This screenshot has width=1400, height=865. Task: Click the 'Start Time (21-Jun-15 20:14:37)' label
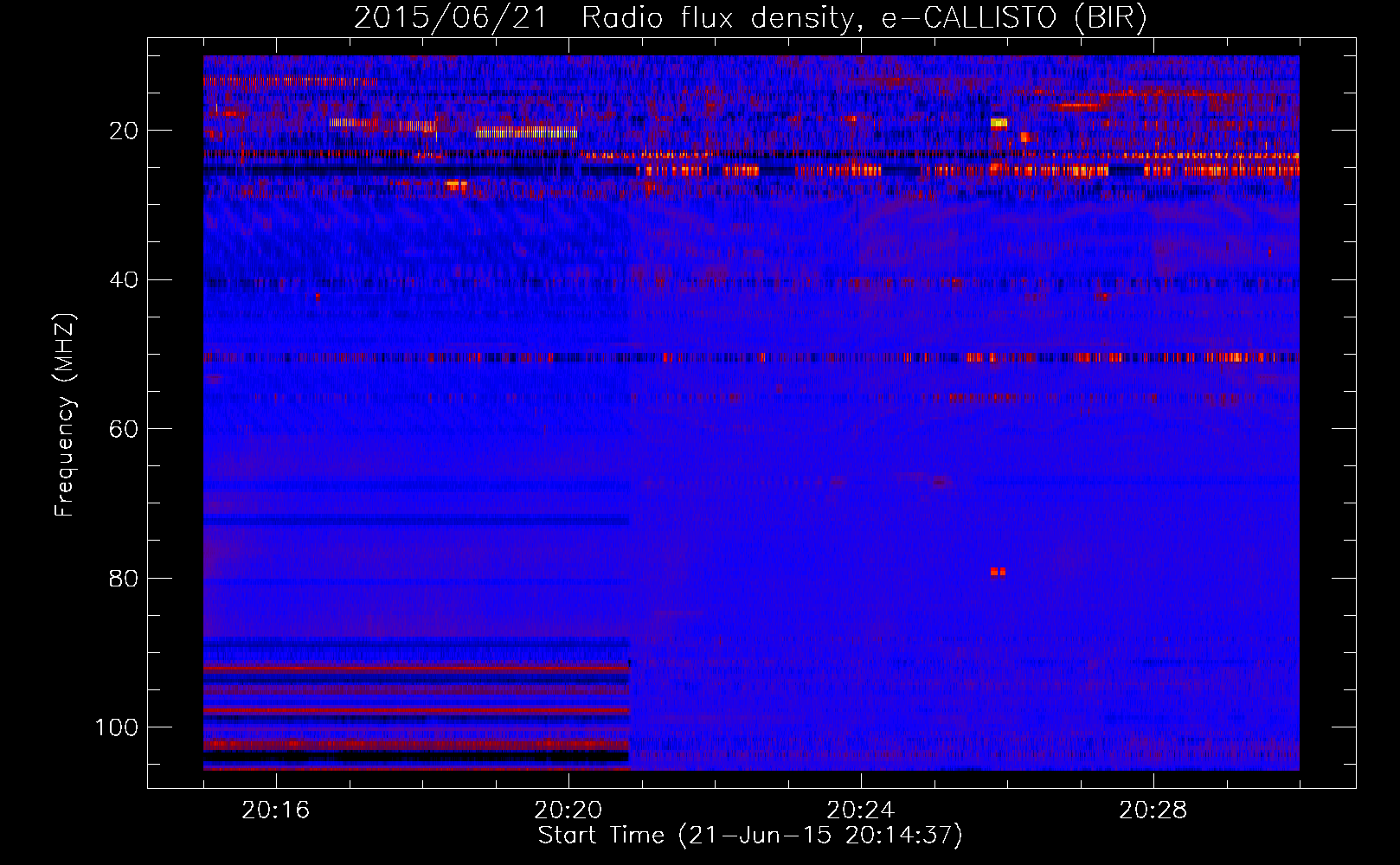pyautogui.click(x=750, y=836)
